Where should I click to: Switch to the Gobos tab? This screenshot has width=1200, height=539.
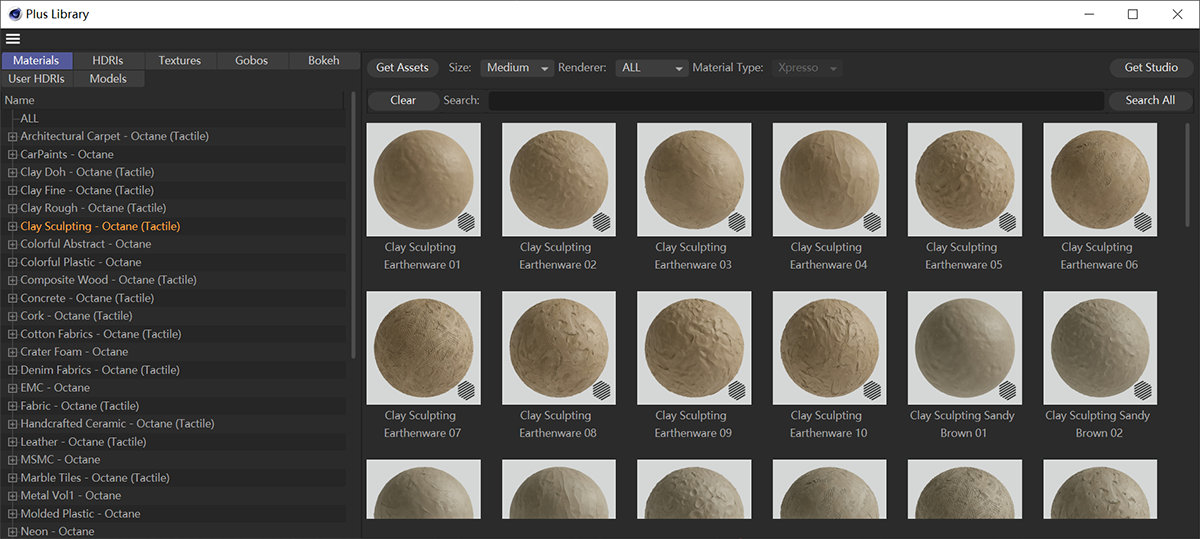click(251, 61)
